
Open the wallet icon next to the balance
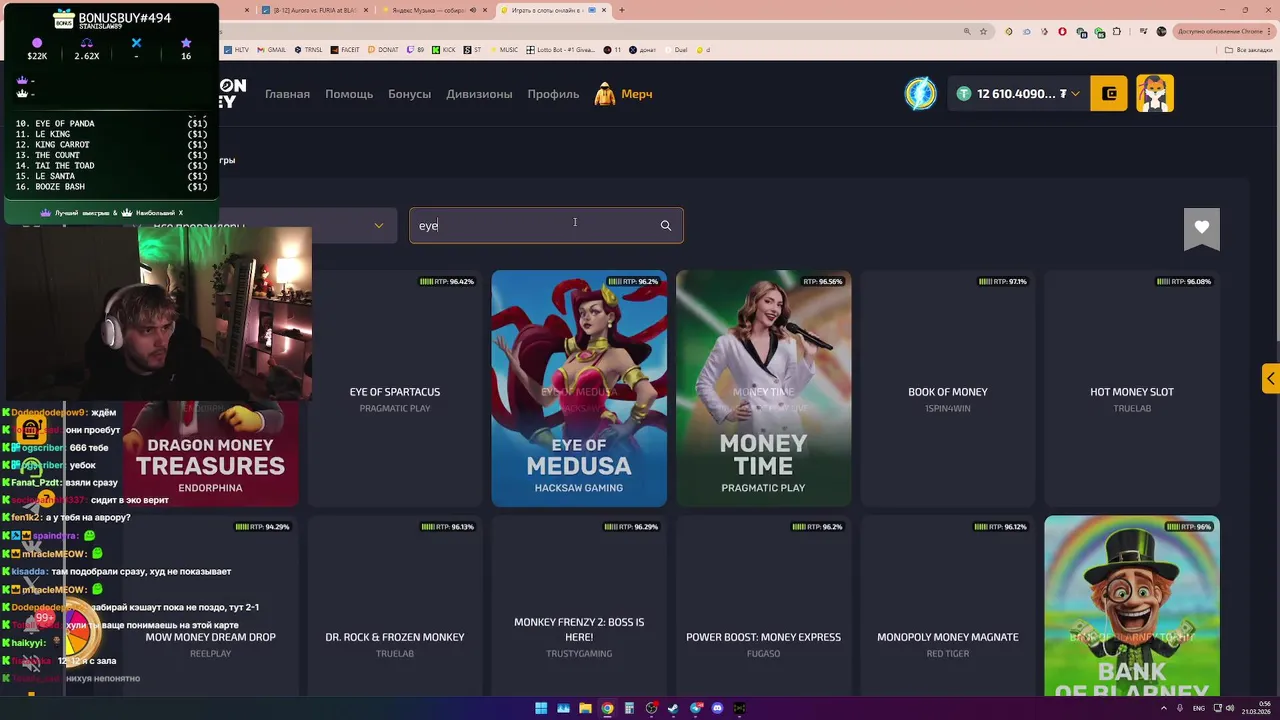coord(1109,94)
